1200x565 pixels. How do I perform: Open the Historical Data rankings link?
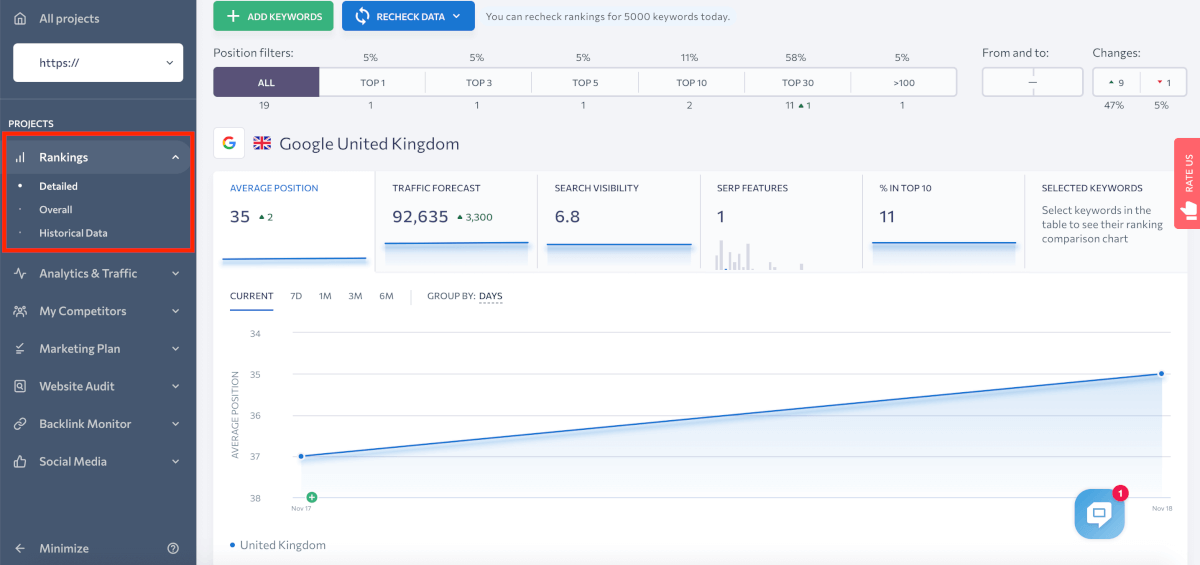[73, 233]
